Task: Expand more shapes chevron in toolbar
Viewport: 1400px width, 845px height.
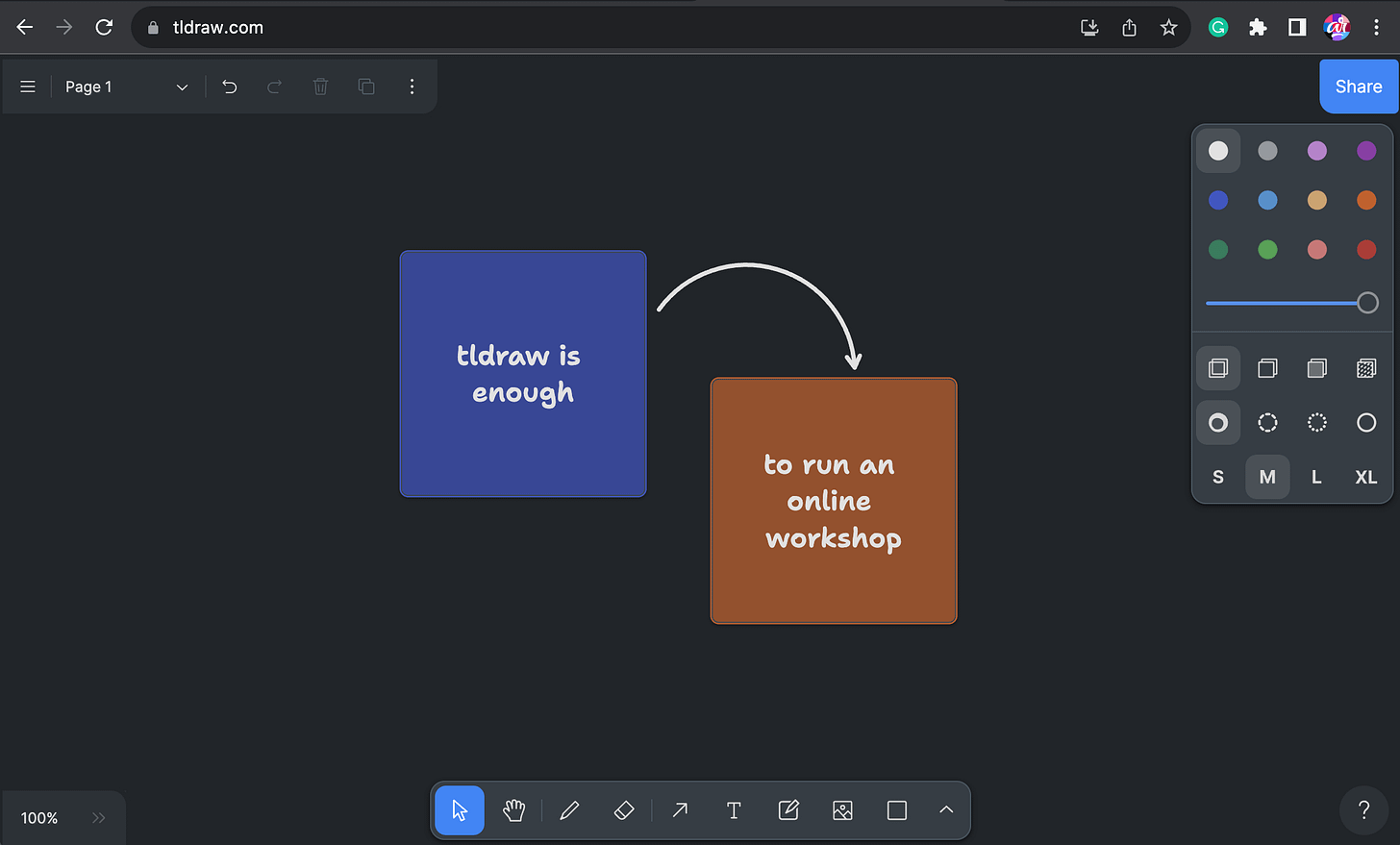Action: [946, 810]
